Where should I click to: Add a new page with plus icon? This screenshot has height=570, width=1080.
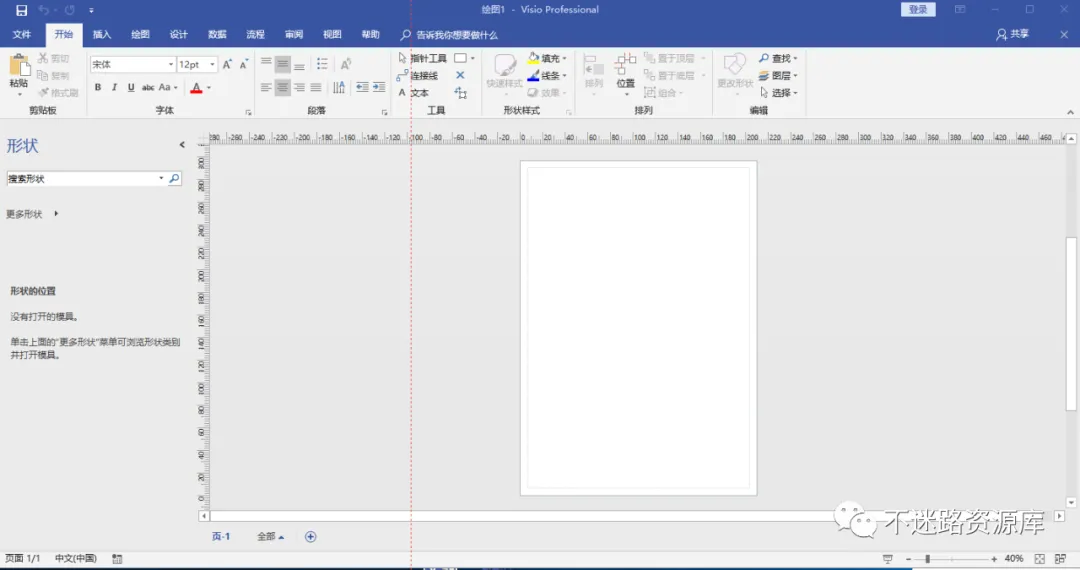pyautogui.click(x=311, y=537)
